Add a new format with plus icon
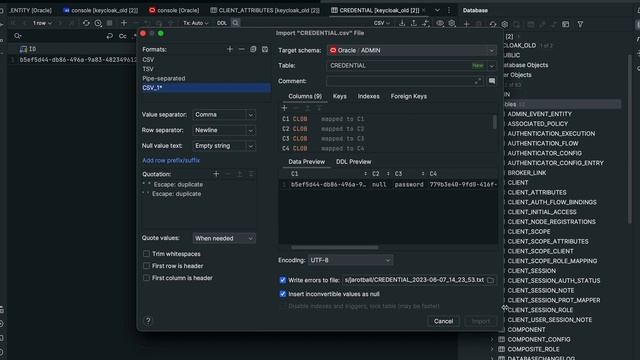Viewport: 640px width, 360px height. tap(229, 49)
